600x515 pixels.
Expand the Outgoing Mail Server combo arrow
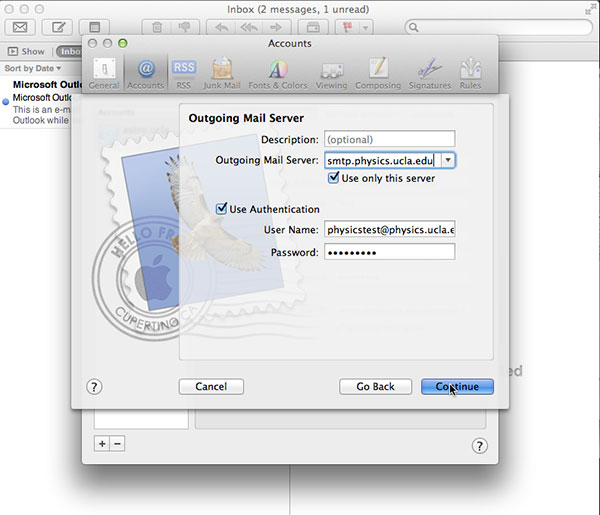[448, 160]
